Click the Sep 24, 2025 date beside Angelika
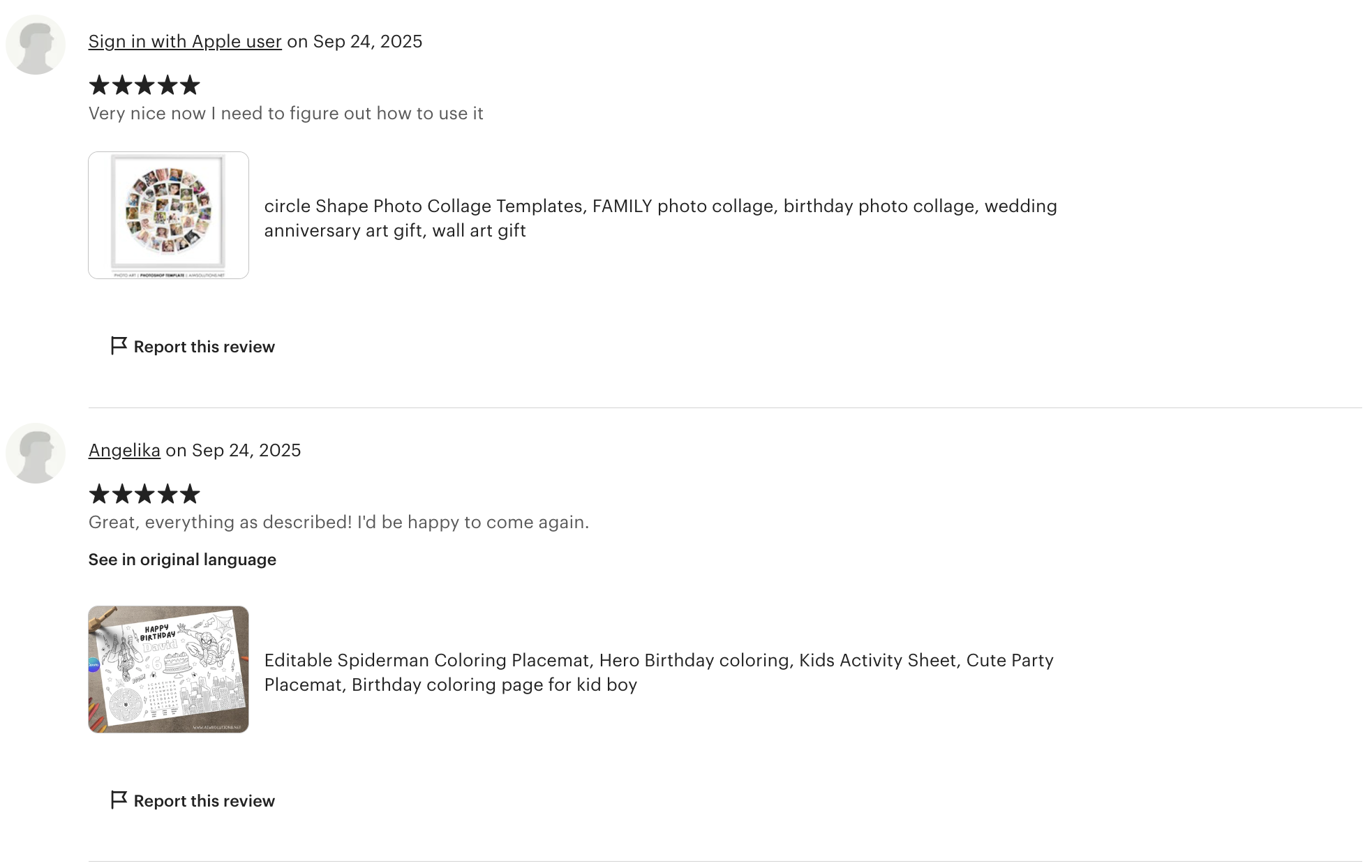Viewport: 1372px width, 868px height. (x=246, y=451)
